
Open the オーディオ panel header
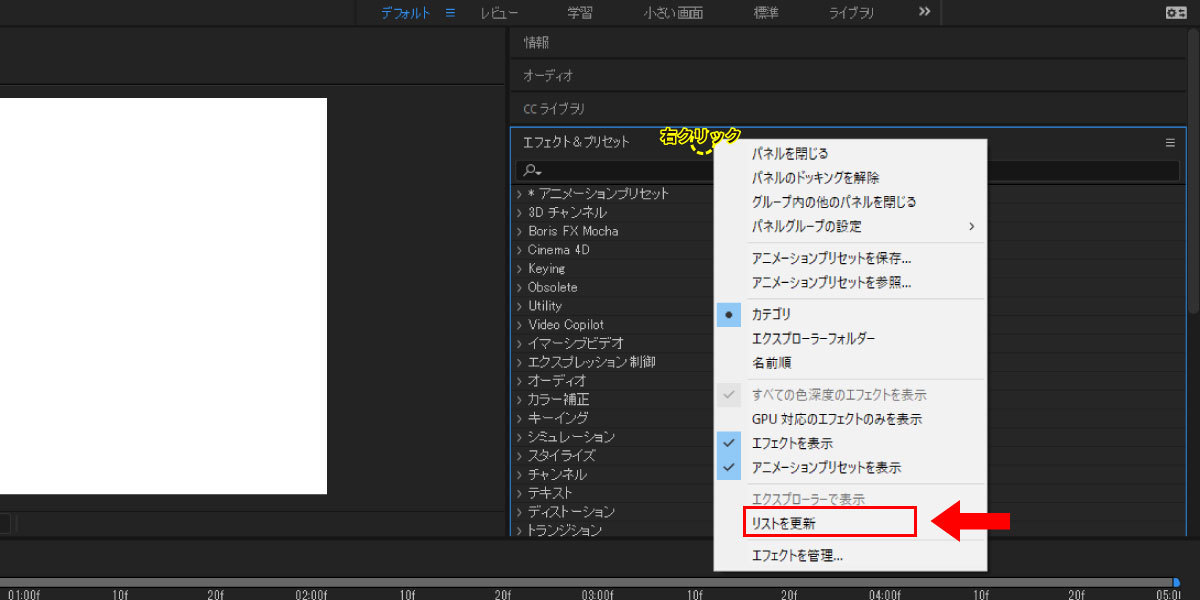548,75
